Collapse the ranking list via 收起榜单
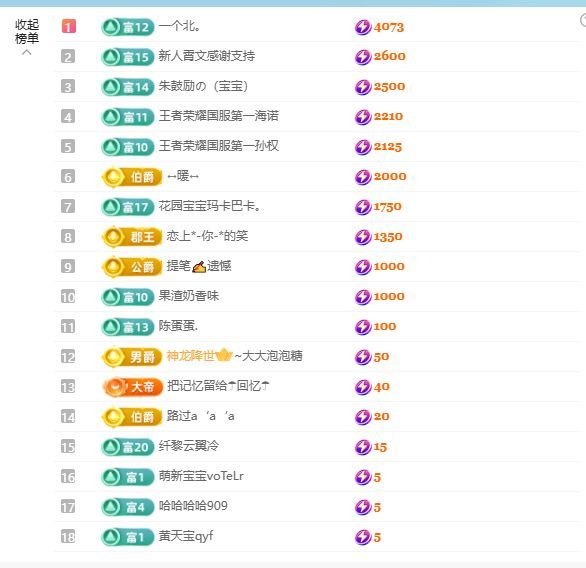The height and width of the screenshot is (568, 586). 27,32
